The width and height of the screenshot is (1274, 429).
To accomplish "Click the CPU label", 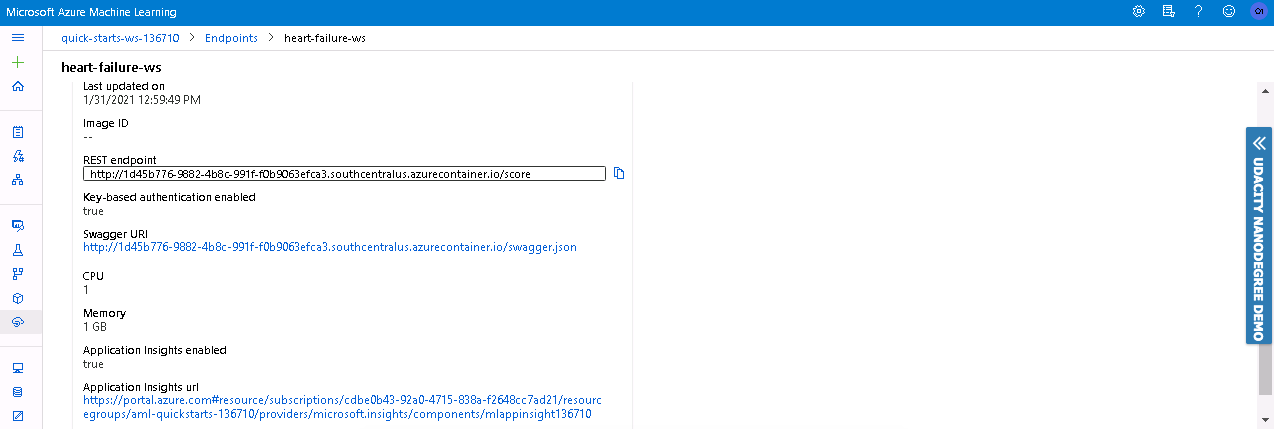I will pyautogui.click(x=93, y=276).
